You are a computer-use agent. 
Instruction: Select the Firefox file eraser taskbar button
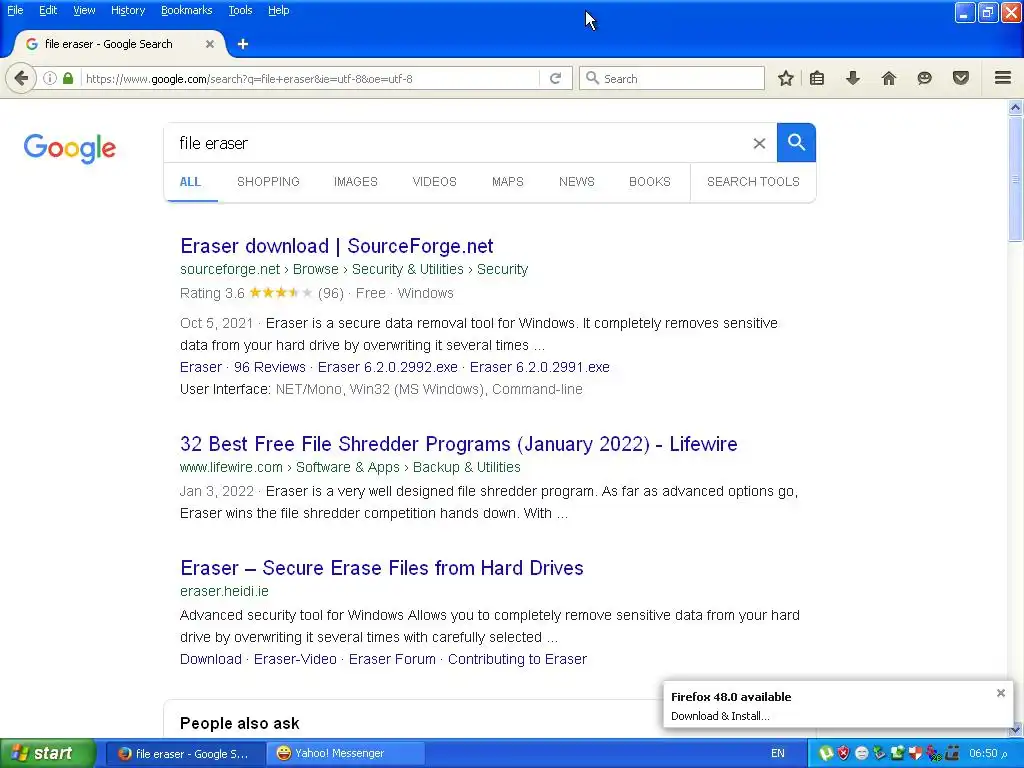[185, 754]
